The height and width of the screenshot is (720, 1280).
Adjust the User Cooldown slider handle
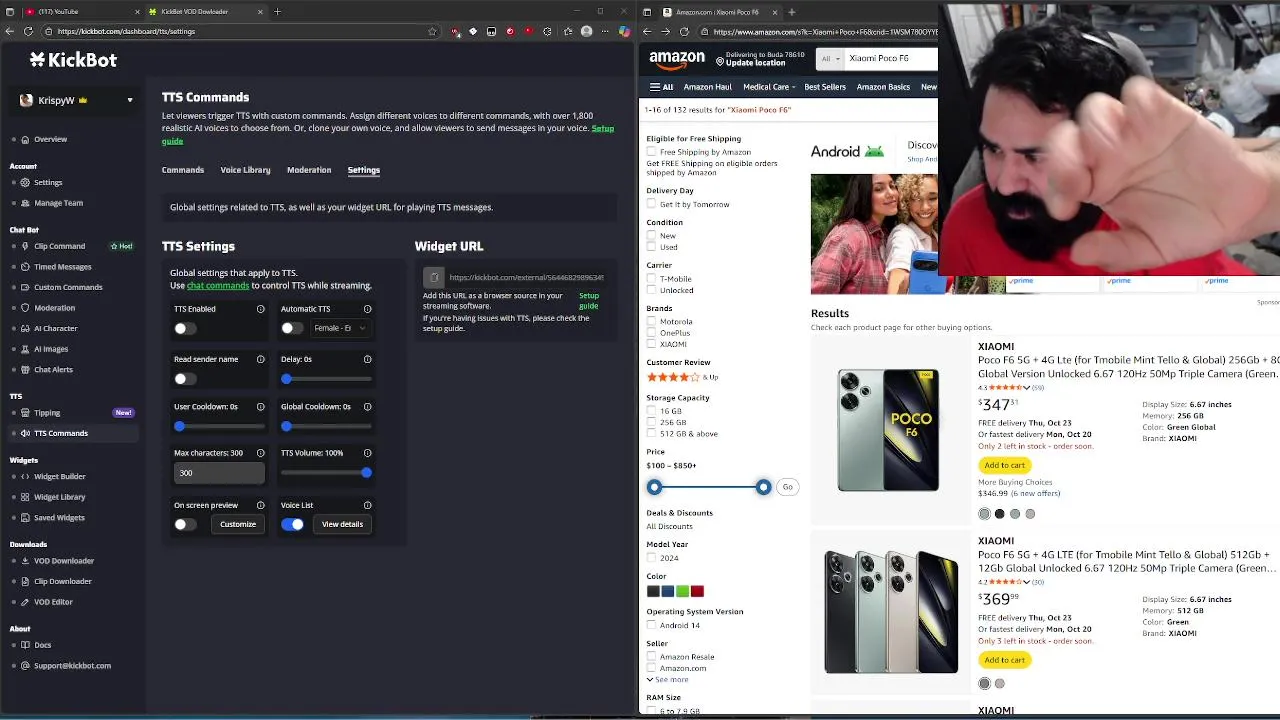pyautogui.click(x=179, y=426)
